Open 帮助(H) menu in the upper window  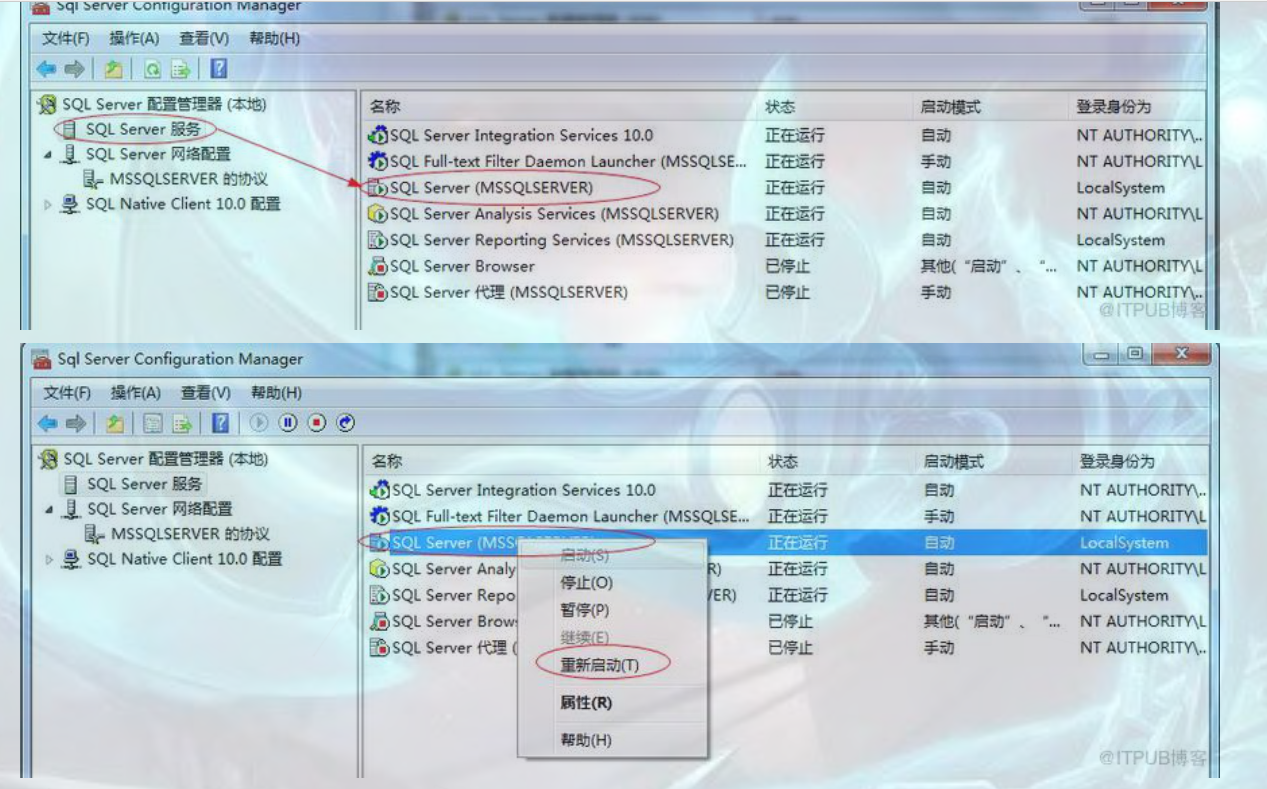274,38
